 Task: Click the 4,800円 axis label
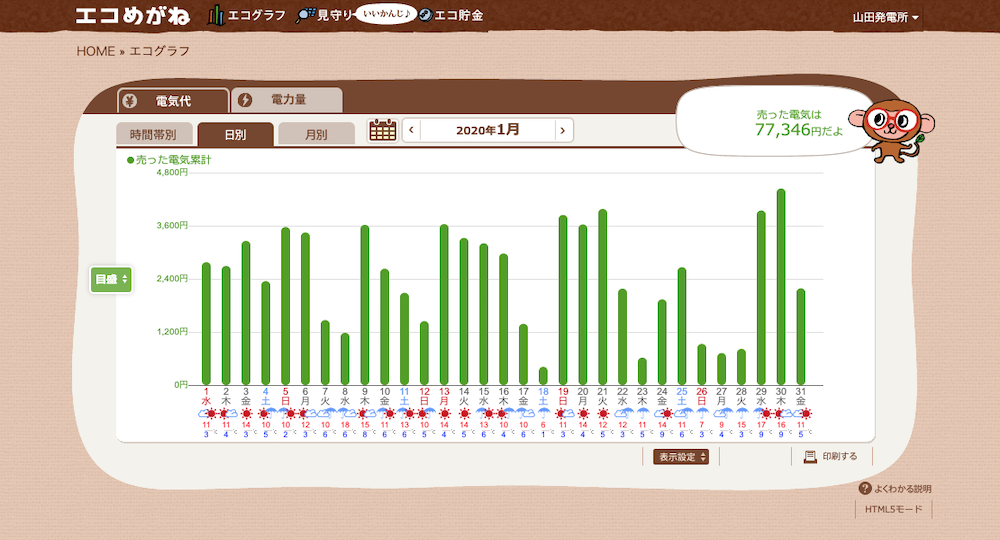pyautogui.click(x=172, y=172)
